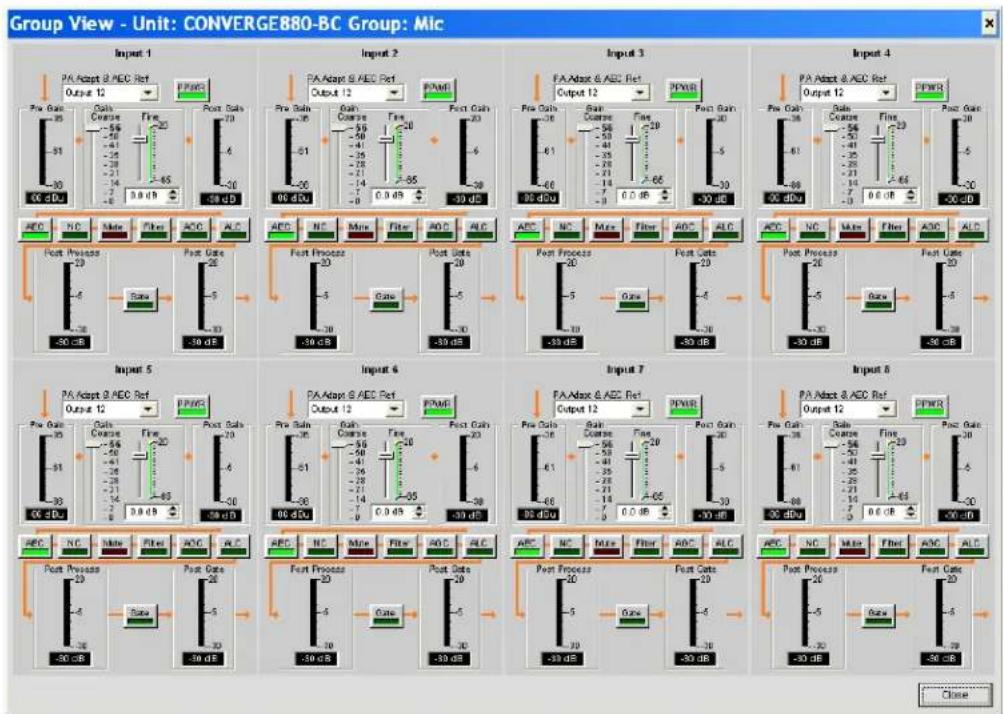1004x714 pixels.
Task: Toggle AGC on Input 3
Action: (x=685, y=229)
